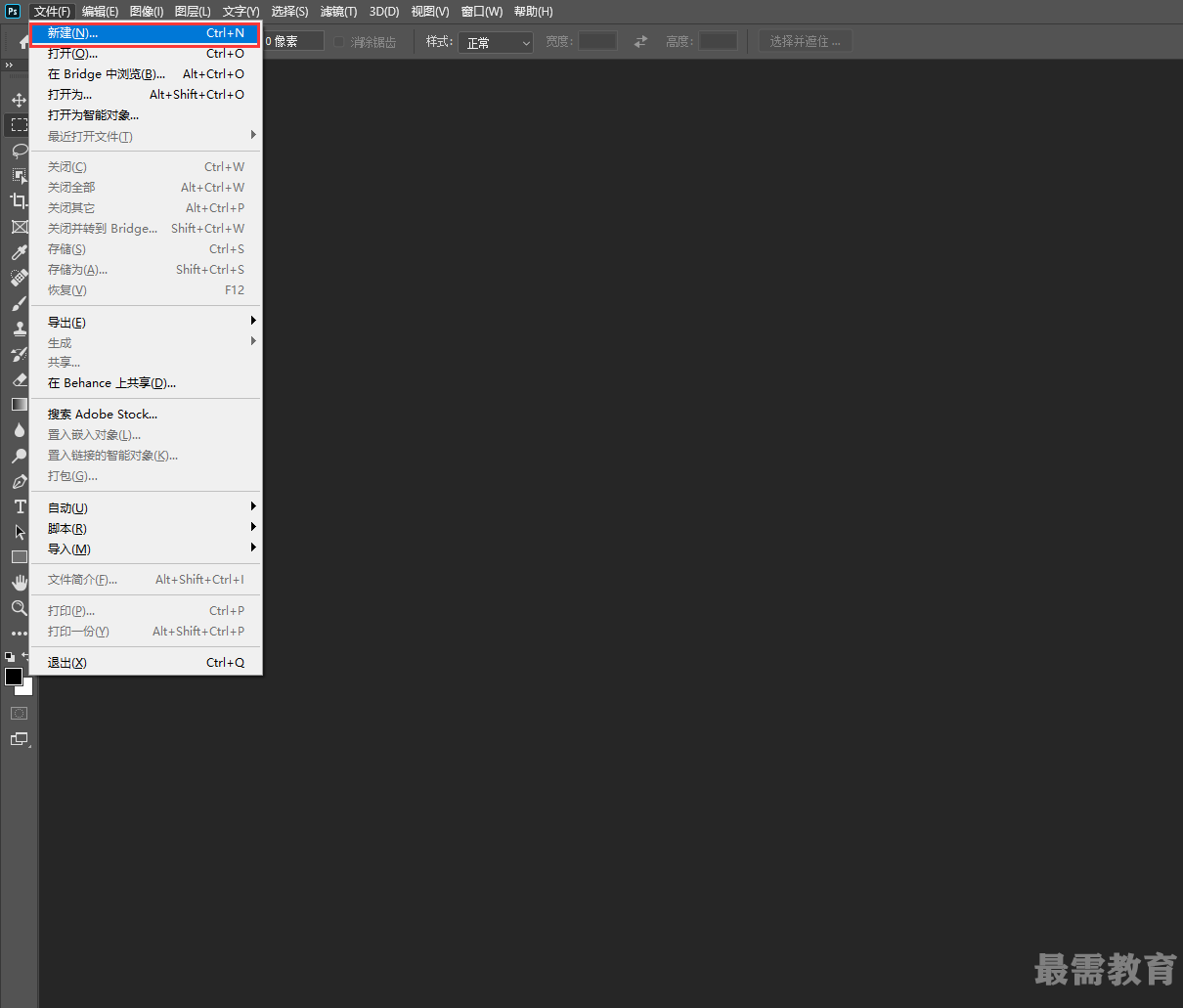Select the Gradient tool
Viewport: 1183px width, 1008px height.
[x=19, y=405]
